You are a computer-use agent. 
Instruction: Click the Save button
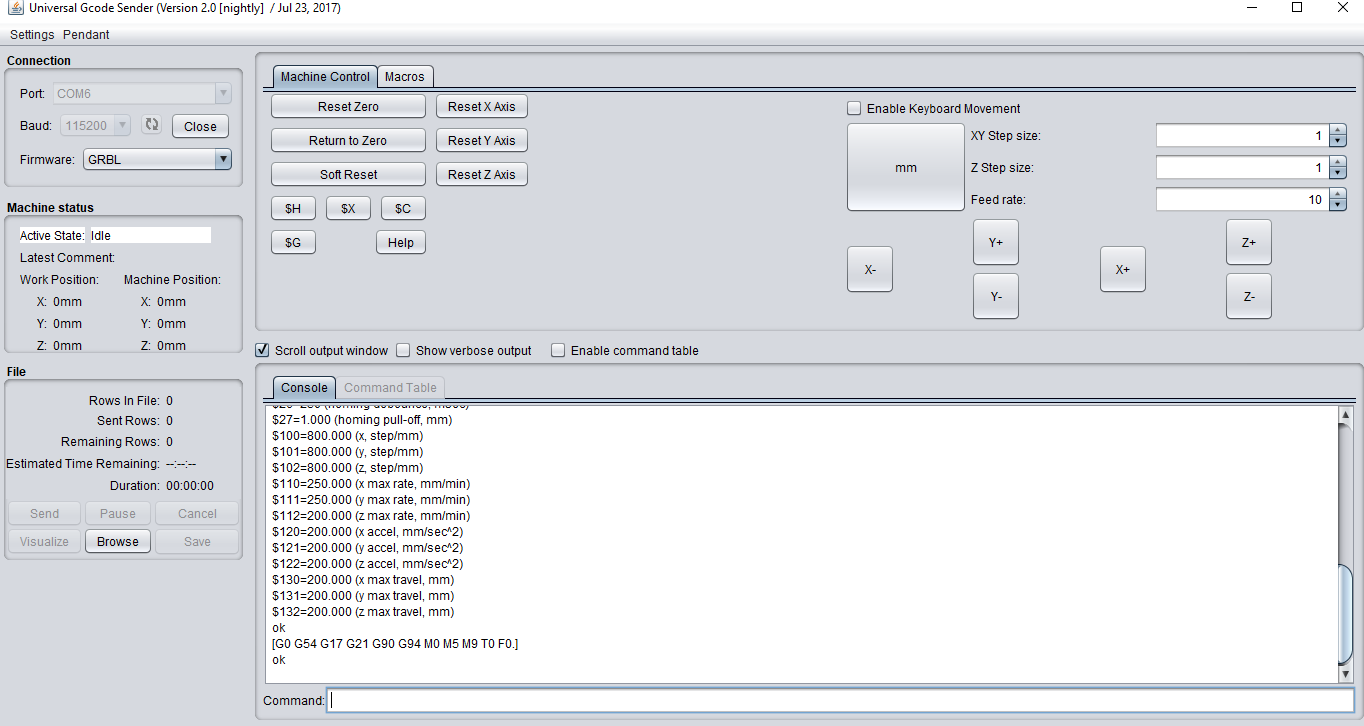(x=197, y=541)
